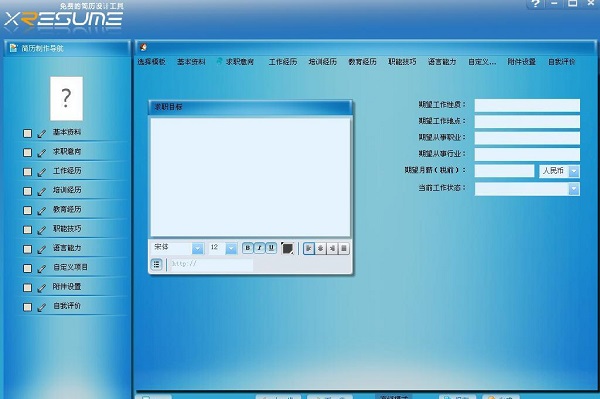Open the 人民币 currency dropdown

[574, 171]
